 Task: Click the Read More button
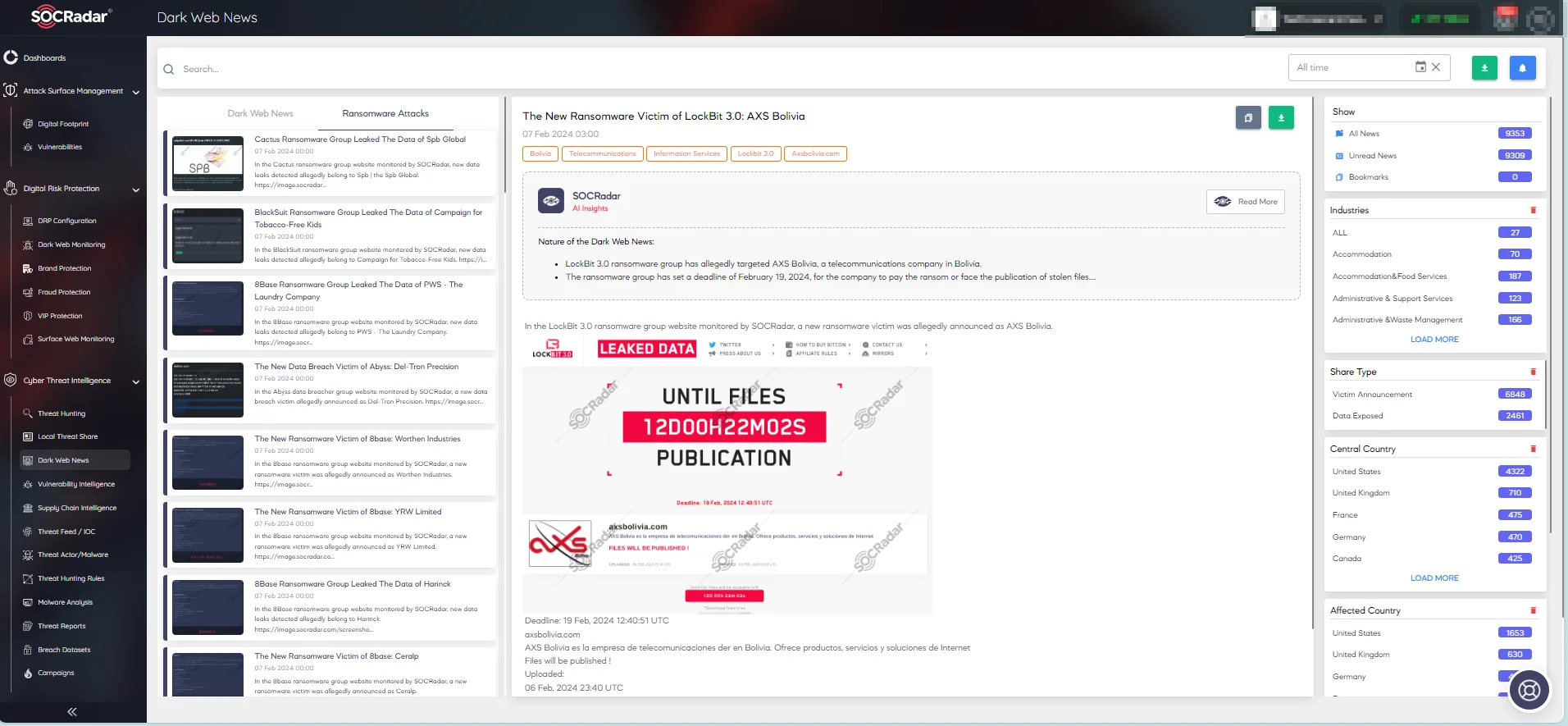tap(1246, 202)
